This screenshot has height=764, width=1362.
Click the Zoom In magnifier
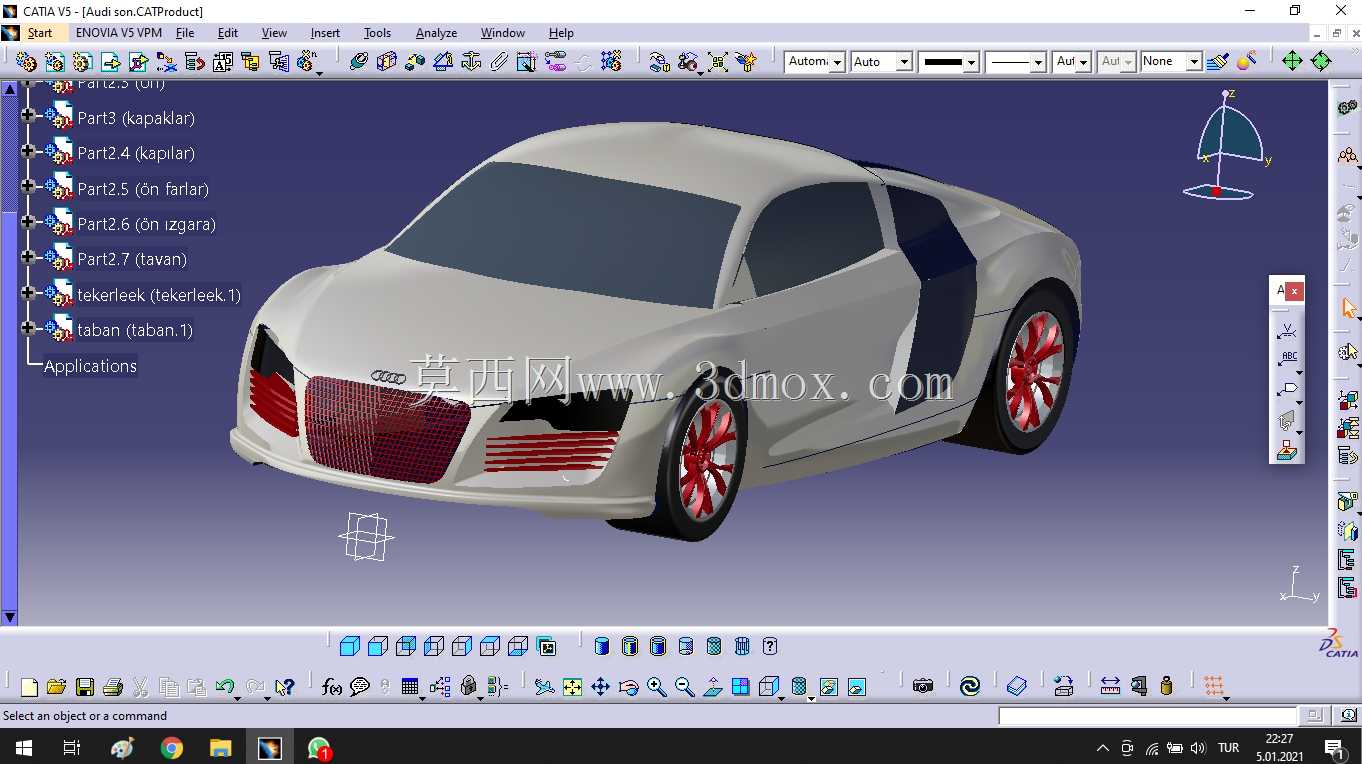click(656, 687)
